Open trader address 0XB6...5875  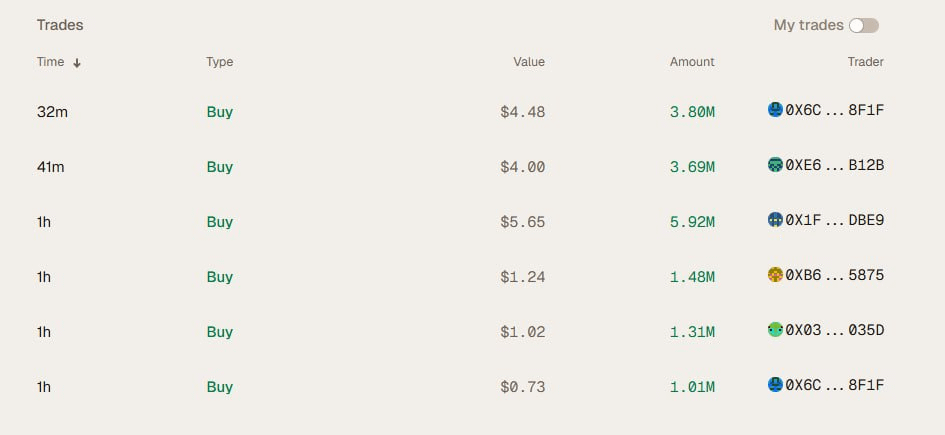coord(835,275)
